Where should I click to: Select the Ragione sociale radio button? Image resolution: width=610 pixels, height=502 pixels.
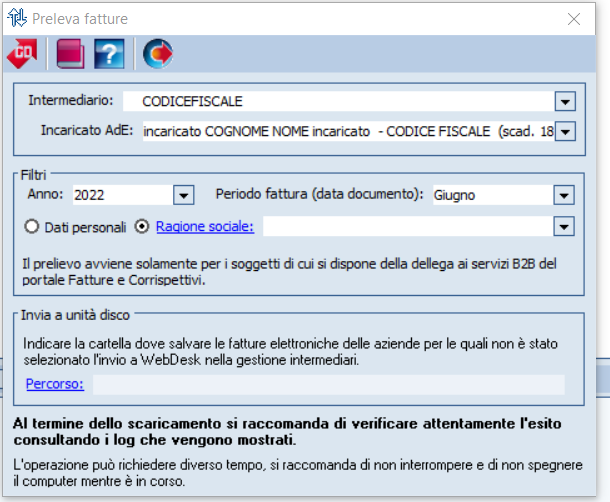[142, 226]
